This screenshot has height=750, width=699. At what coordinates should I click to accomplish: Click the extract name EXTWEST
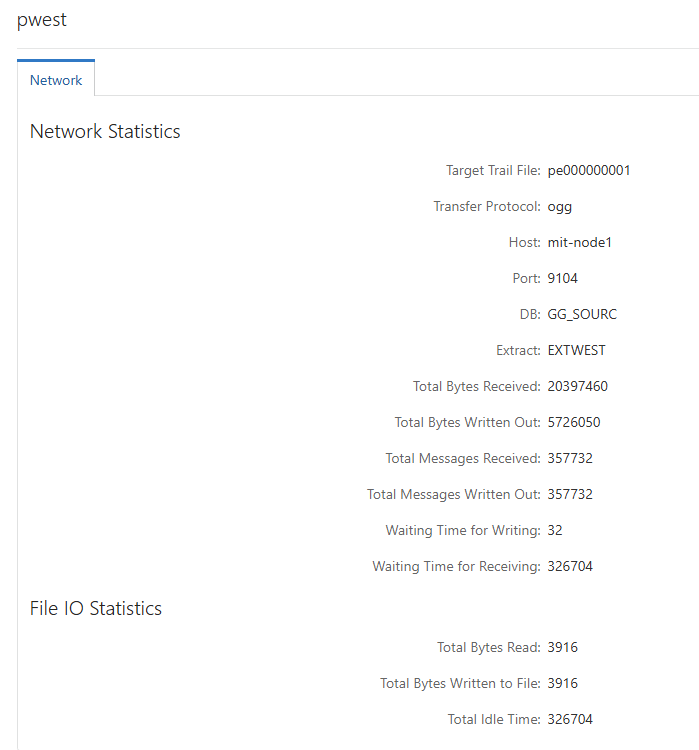pyautogui.click(x=577, y=350)
